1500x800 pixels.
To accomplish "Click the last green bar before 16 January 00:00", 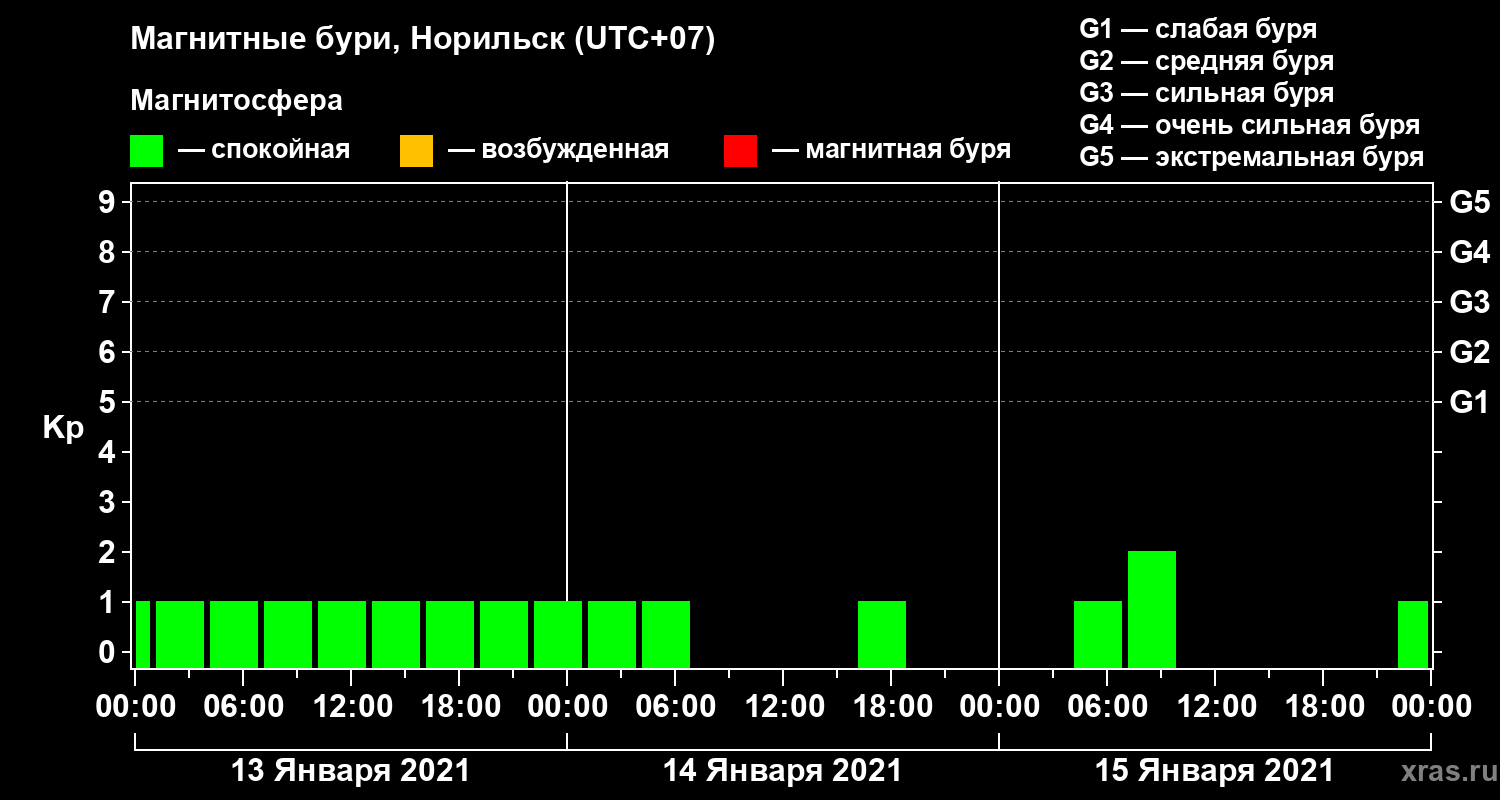I will pos(1413,634).
